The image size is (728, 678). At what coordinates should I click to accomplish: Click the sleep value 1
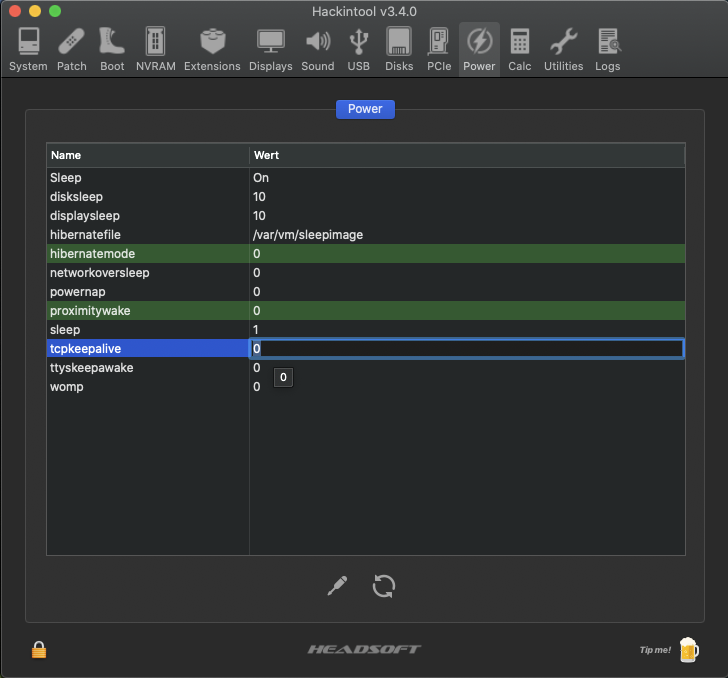click(255, 330)
